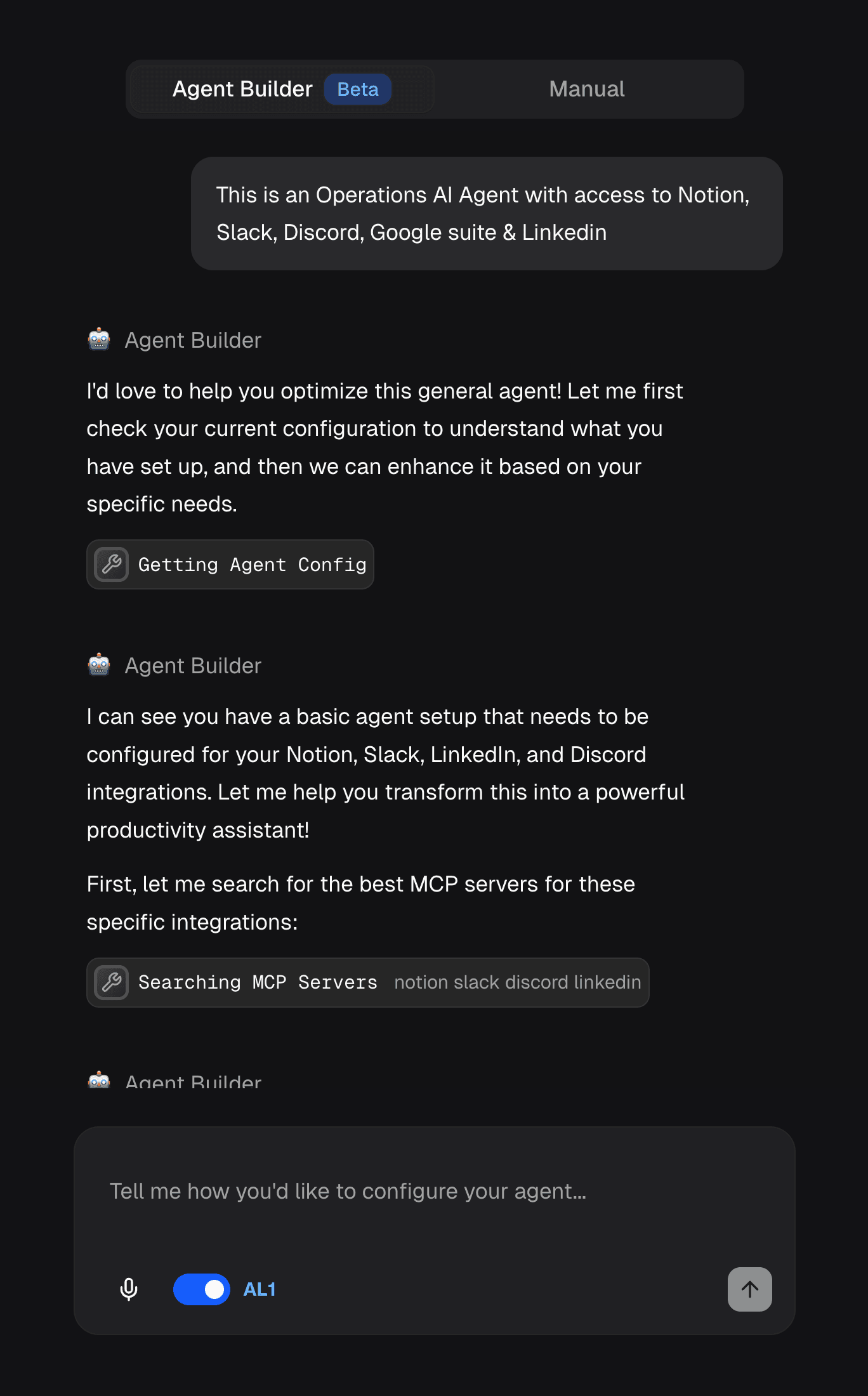Click the robot avatar next to first Agent Builder message

tap(100, 340)
